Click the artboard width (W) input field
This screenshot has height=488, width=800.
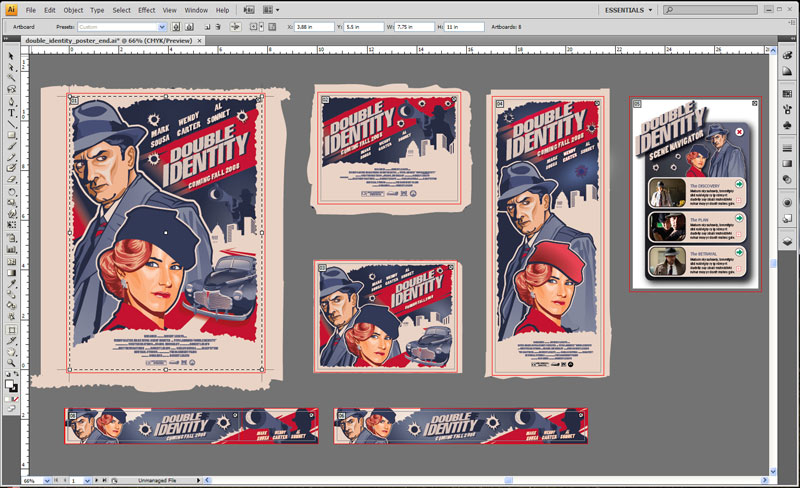coord(415,26)
